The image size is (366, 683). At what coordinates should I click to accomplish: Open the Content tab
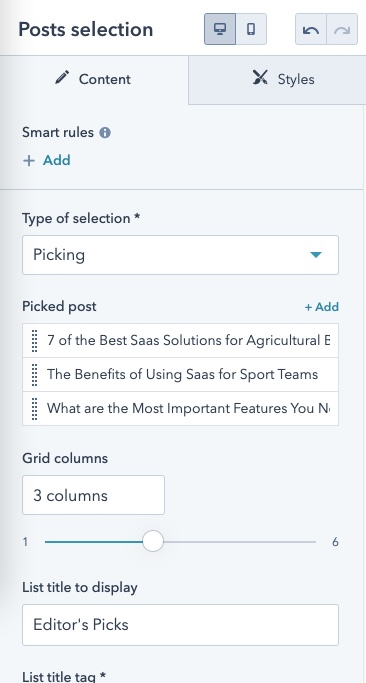pyautogui.click(x=94, y=79)
